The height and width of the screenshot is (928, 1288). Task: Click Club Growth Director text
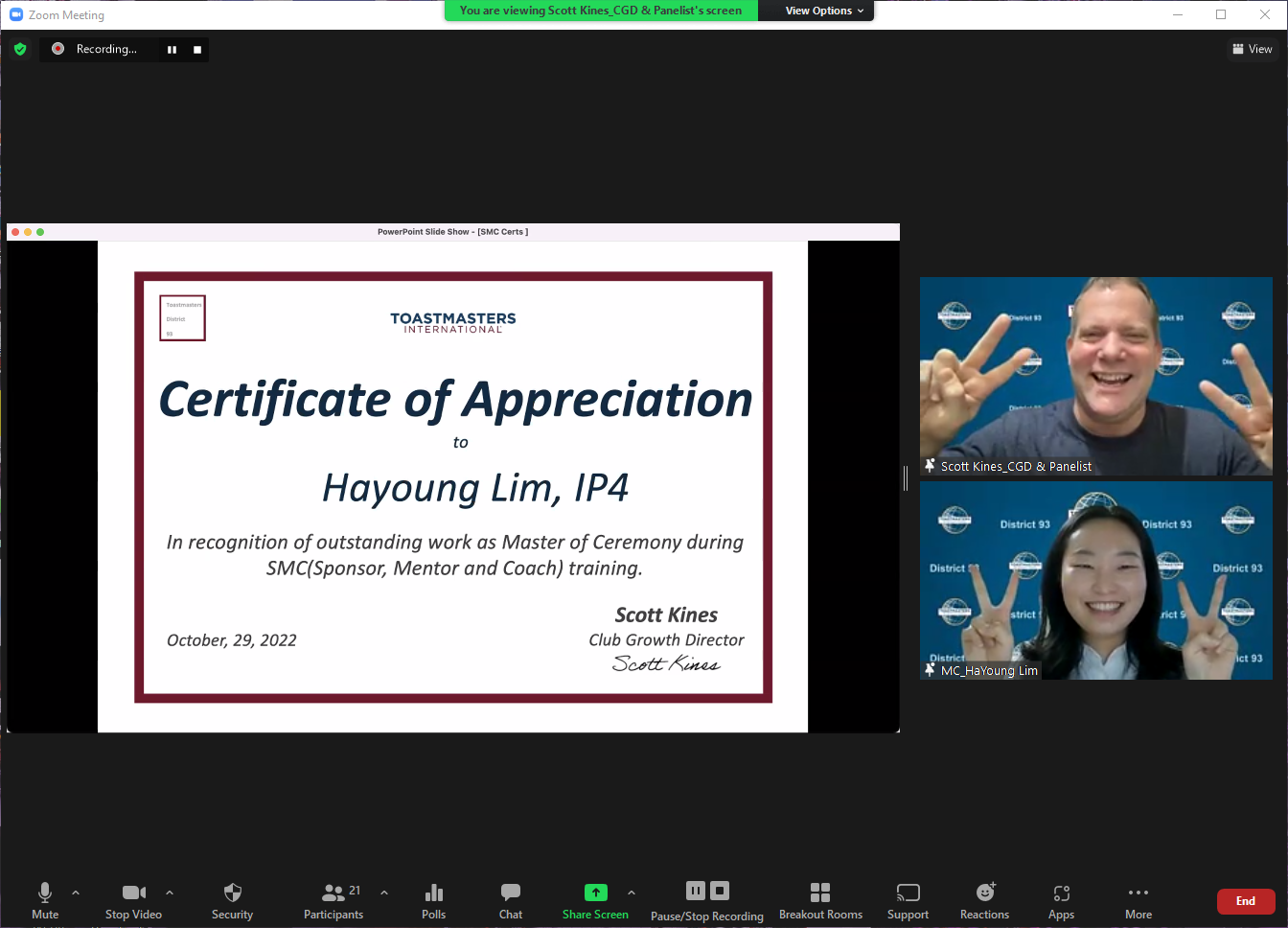point(666,639)
